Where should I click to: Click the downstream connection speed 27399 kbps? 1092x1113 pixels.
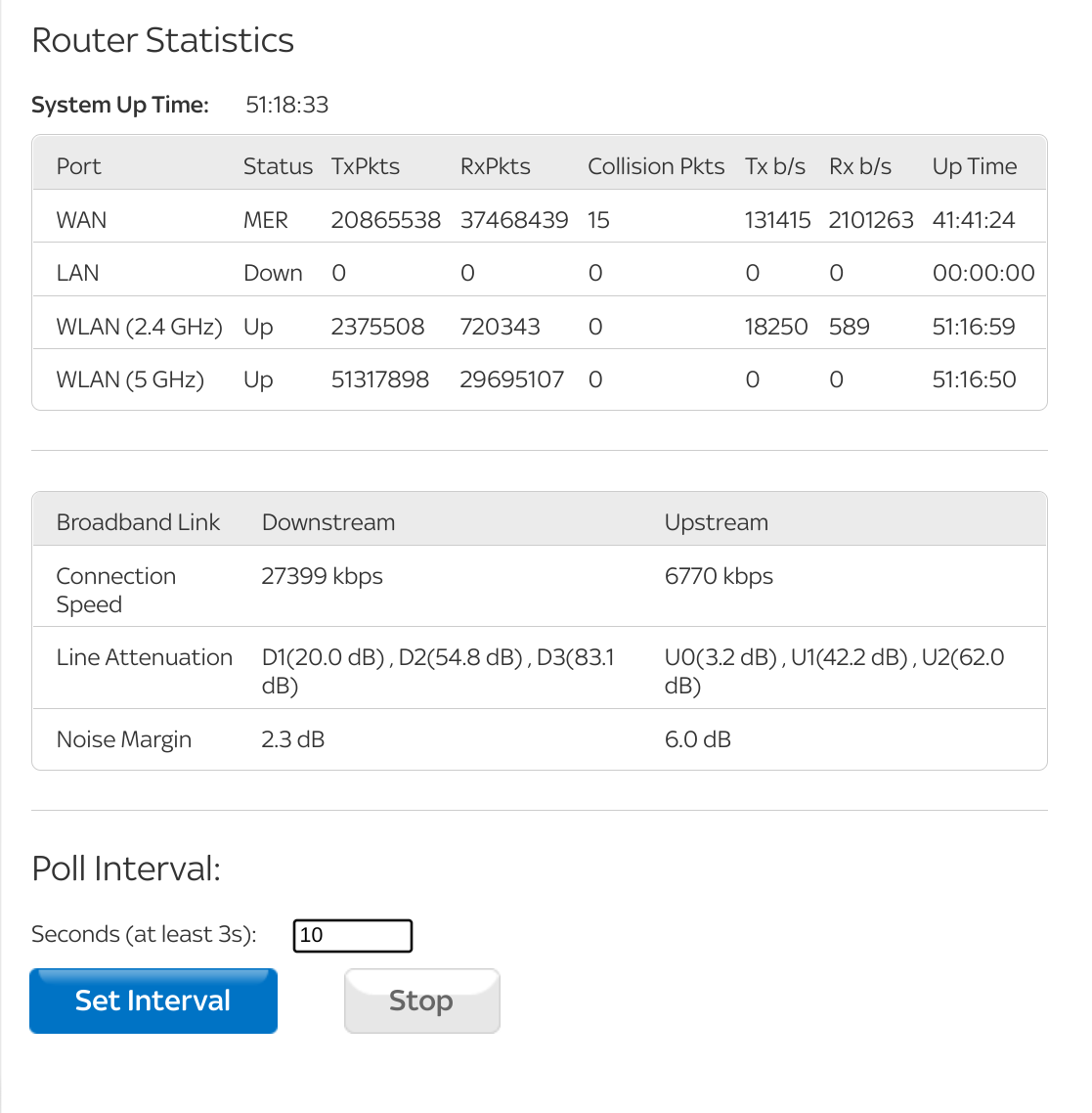322,576
